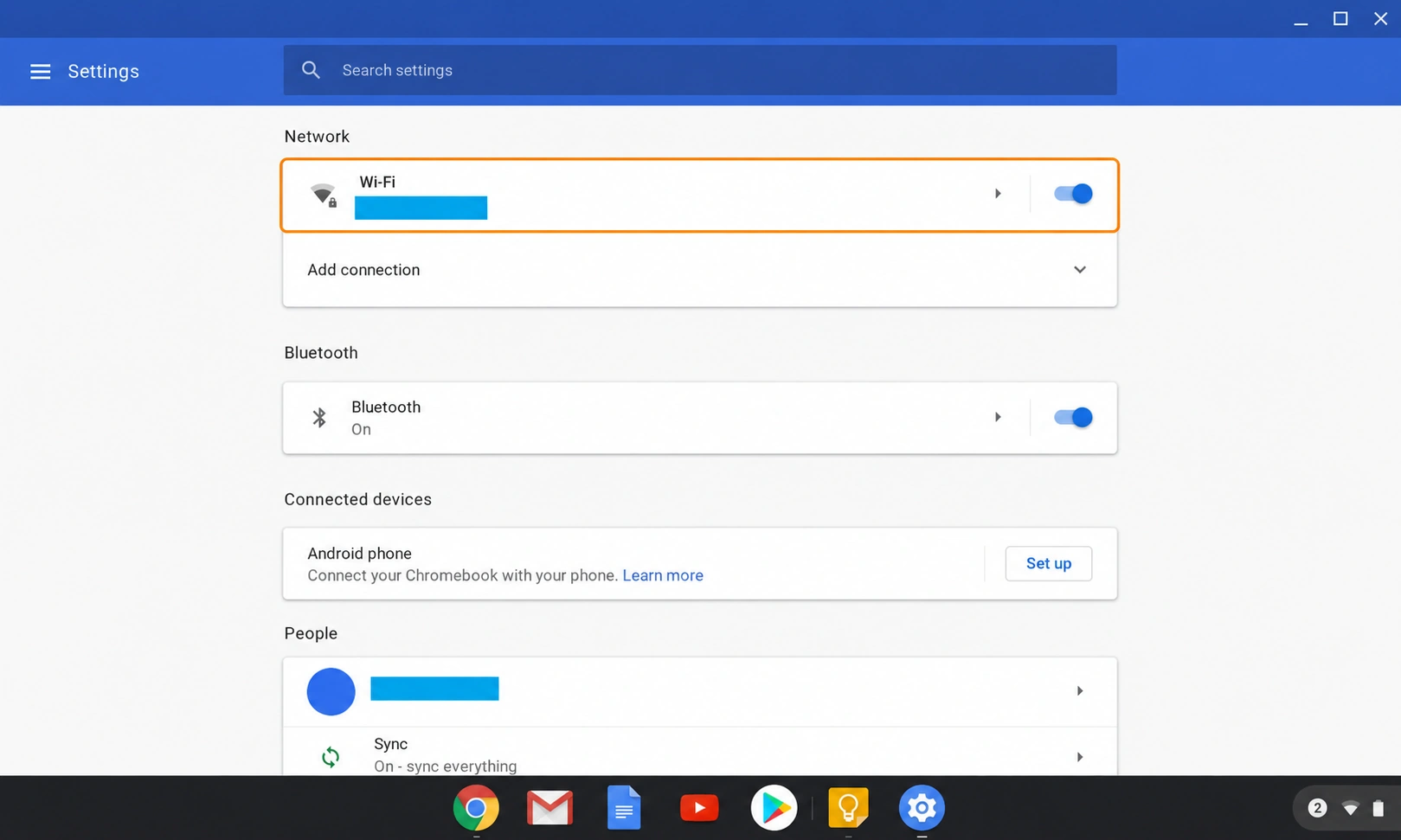
Task: Click the green Sync icon
Action: 331,757
